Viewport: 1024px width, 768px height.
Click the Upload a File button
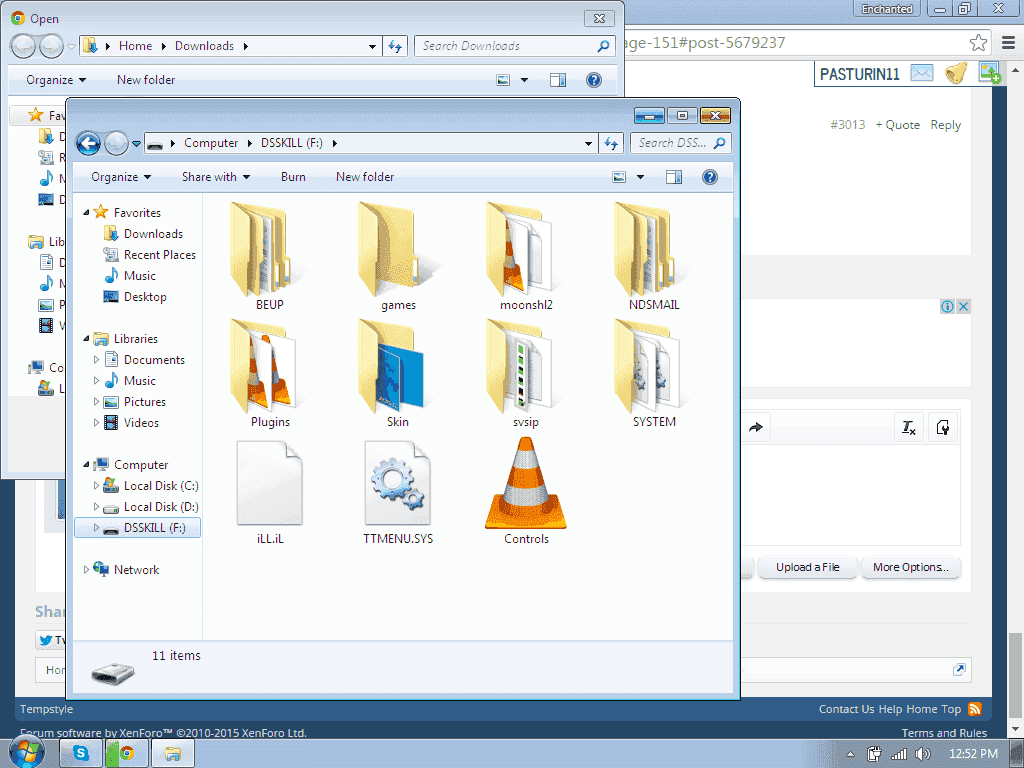coord(807,568)
